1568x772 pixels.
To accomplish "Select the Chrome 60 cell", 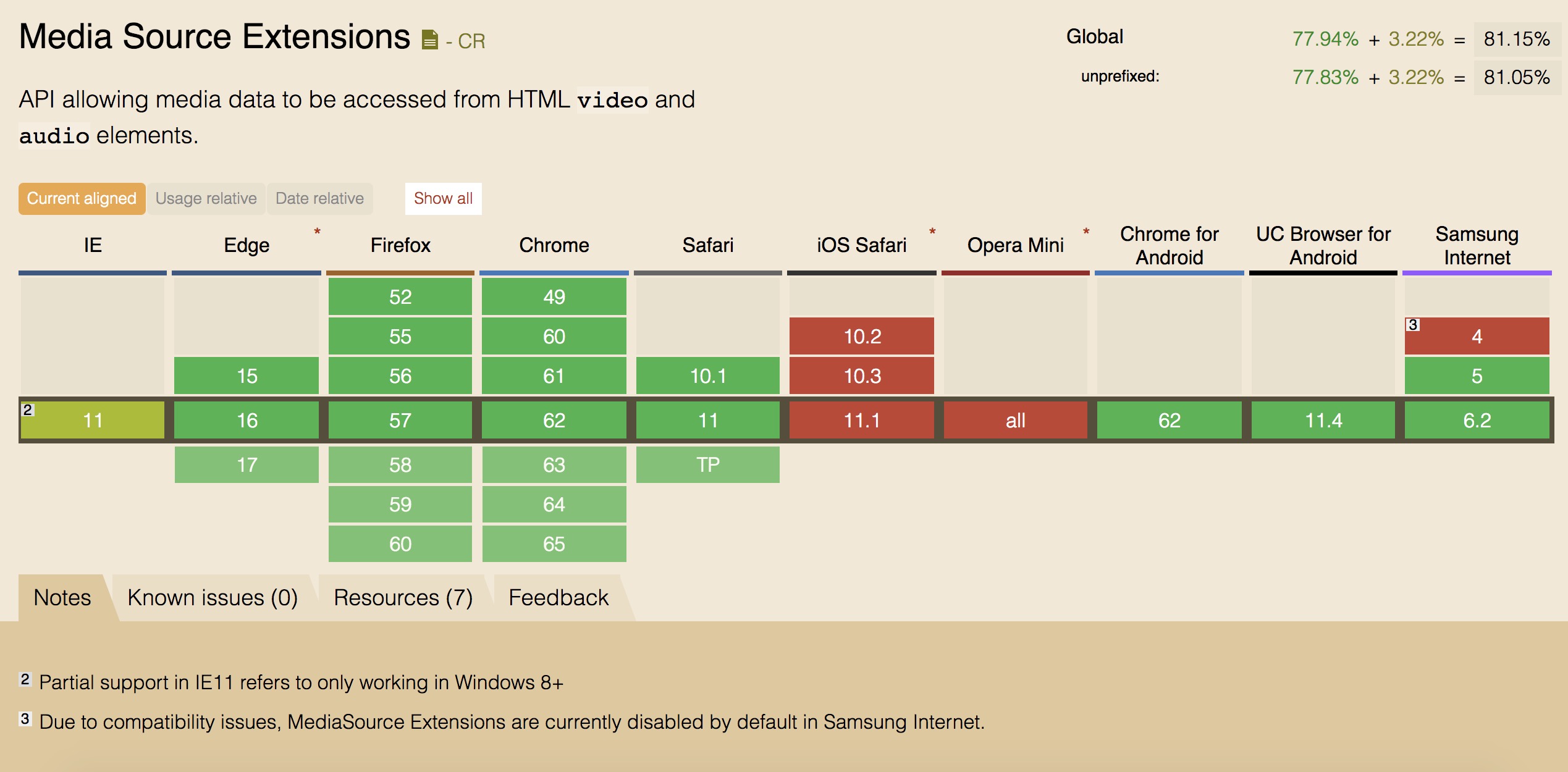I will [554, 336].
